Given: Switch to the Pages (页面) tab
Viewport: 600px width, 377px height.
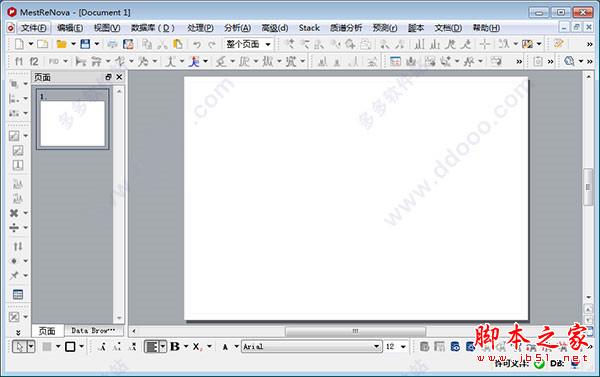Looking at the screenshot, I should tap(47, 331).
